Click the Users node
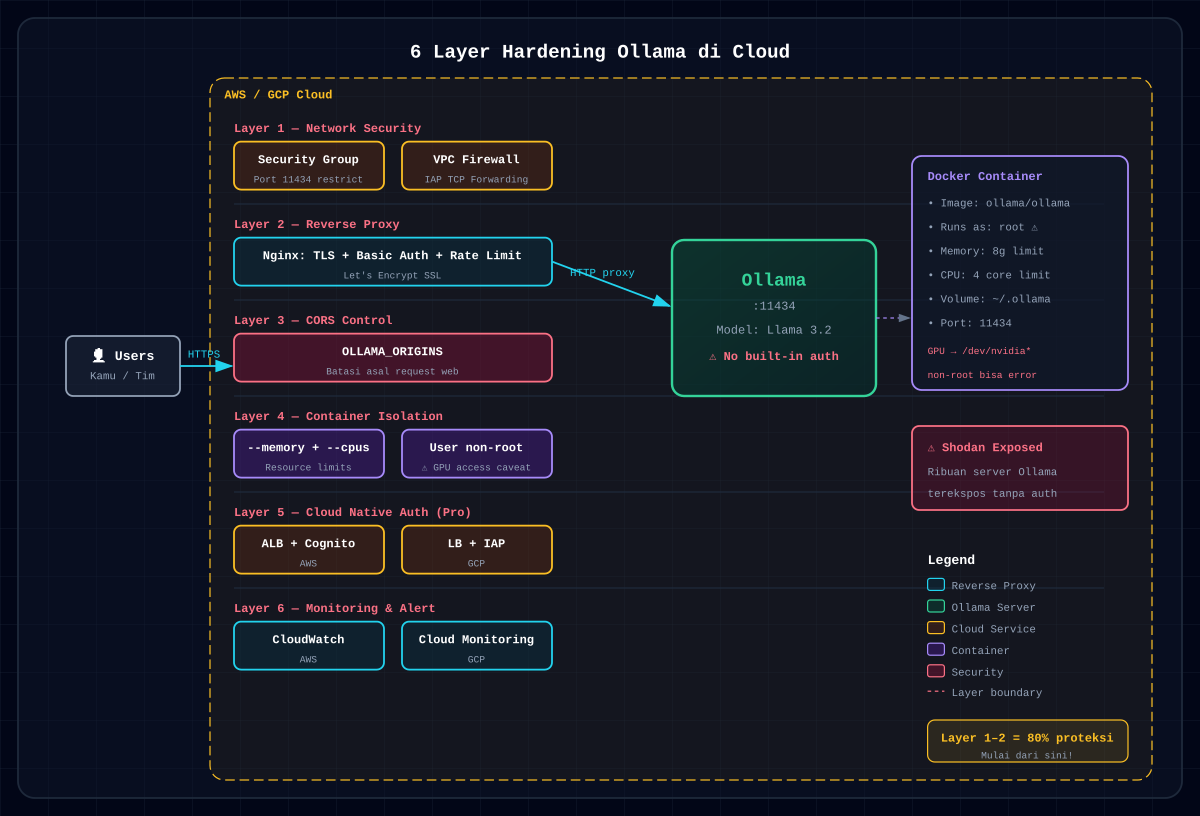Image resolution: width=1200 pixels, height=816 pixels. coord(123,366)
